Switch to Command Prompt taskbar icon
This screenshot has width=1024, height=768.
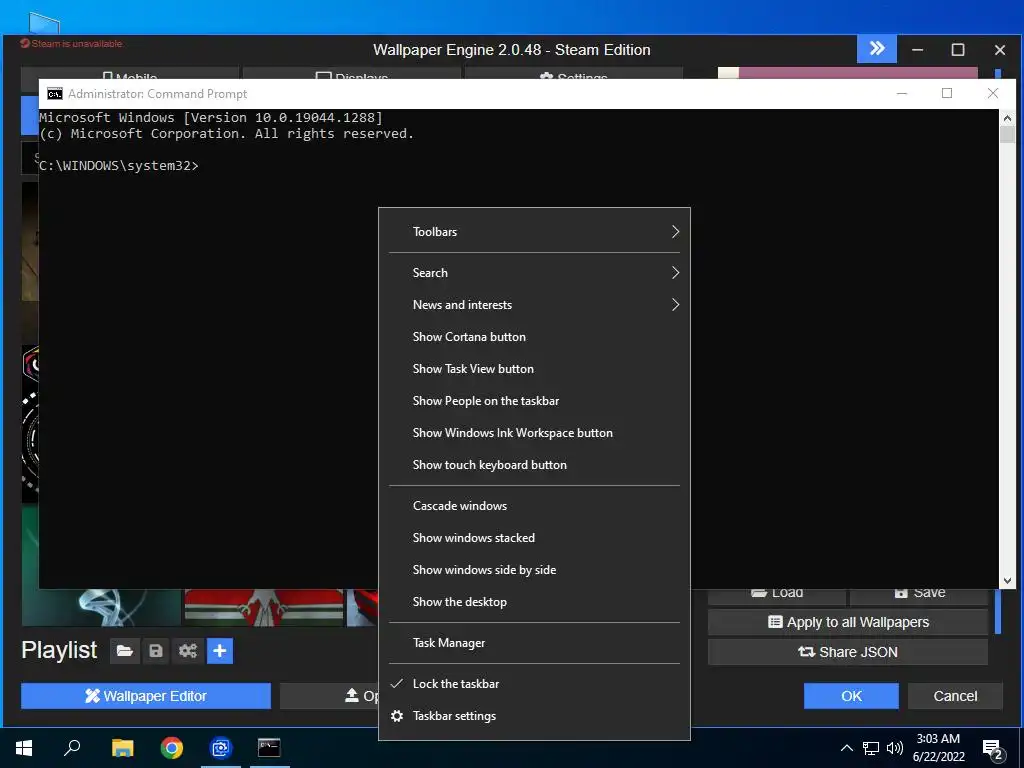(269, 748)
